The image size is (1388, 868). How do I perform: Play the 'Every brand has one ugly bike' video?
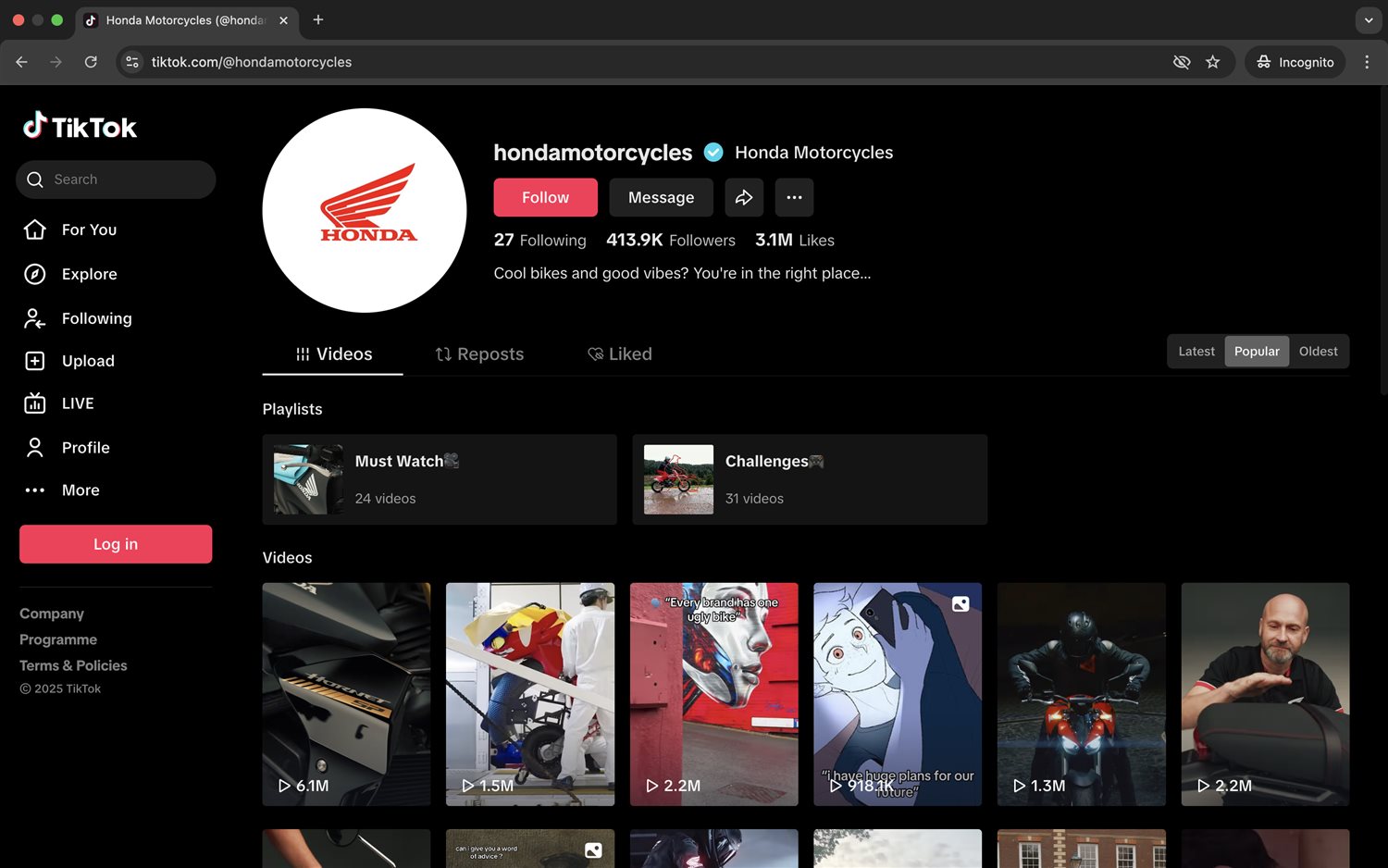coord(713,694)
